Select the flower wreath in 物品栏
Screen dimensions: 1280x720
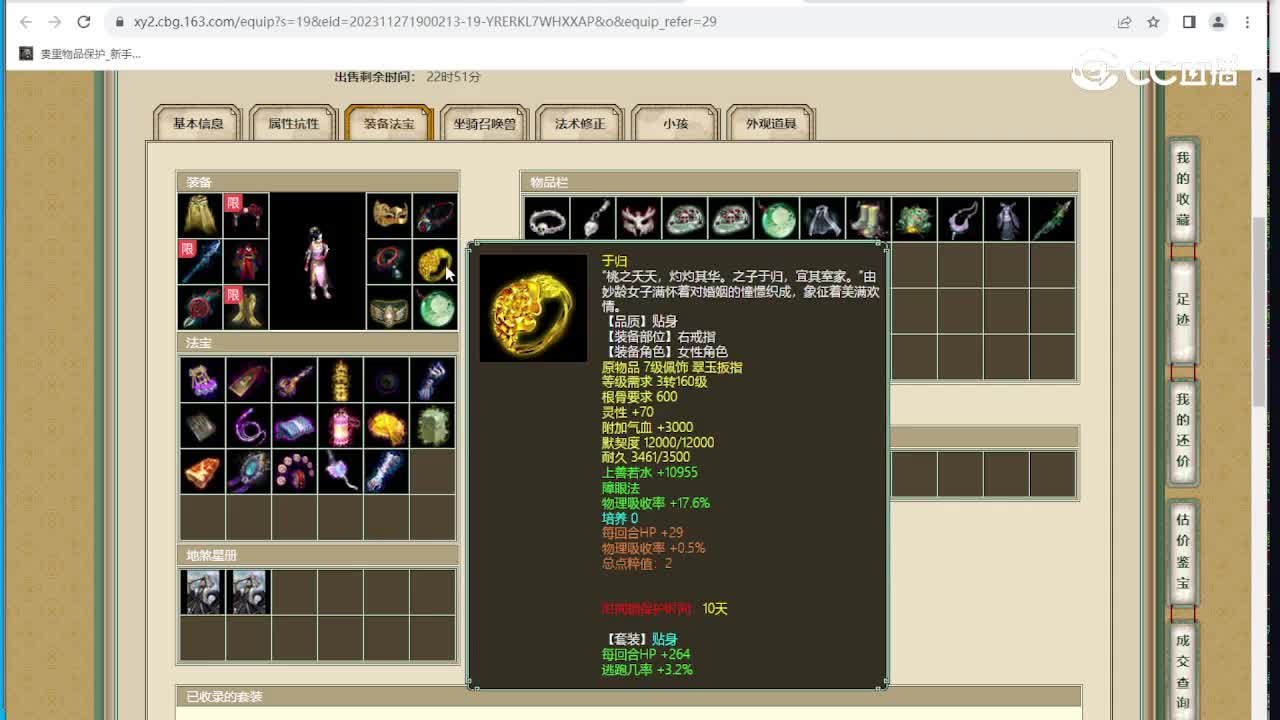coord(915,219)
